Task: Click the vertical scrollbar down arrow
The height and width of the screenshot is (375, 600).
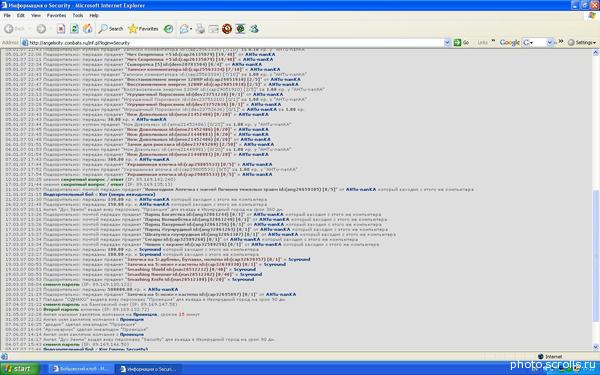Action: tap(596, 347)
